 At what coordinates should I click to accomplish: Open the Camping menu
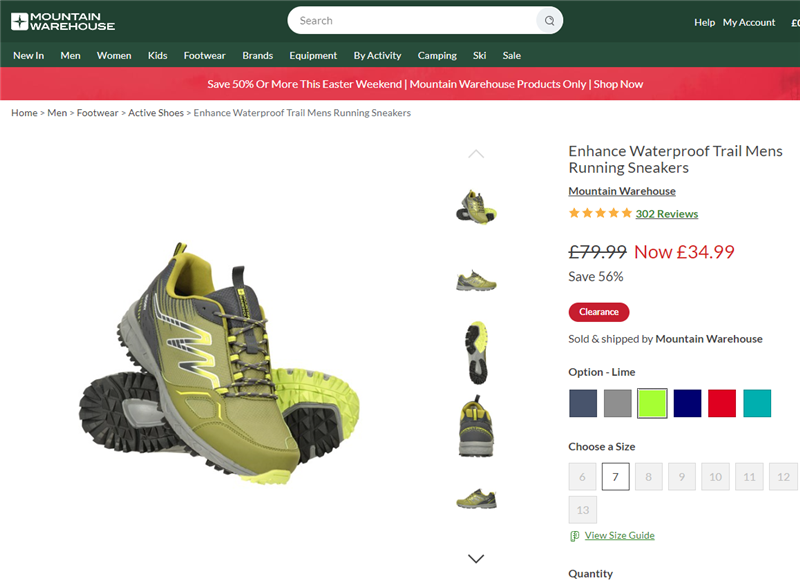point(437,56)
